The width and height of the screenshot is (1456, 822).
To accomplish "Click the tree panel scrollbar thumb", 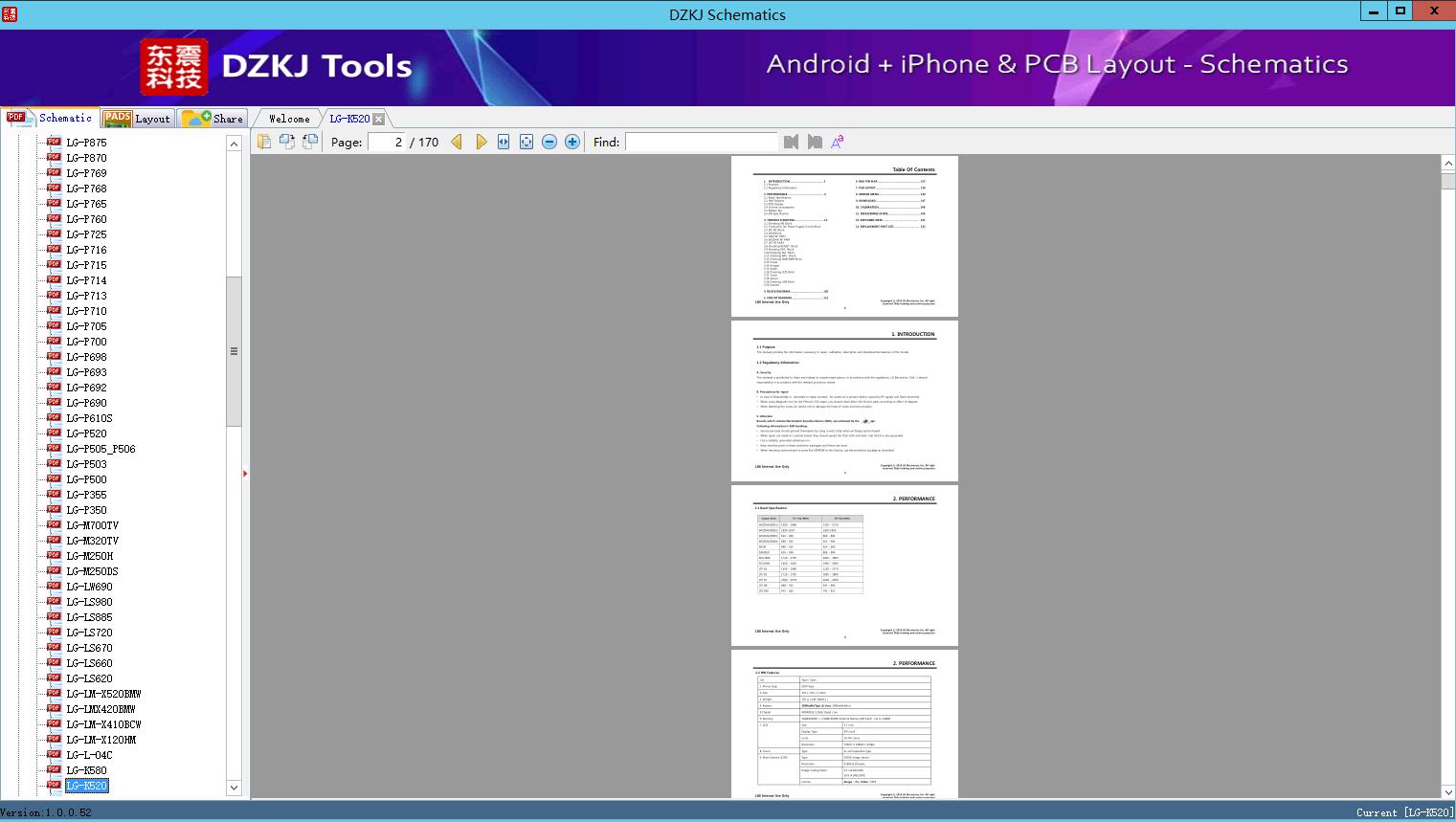I will 234,351.
